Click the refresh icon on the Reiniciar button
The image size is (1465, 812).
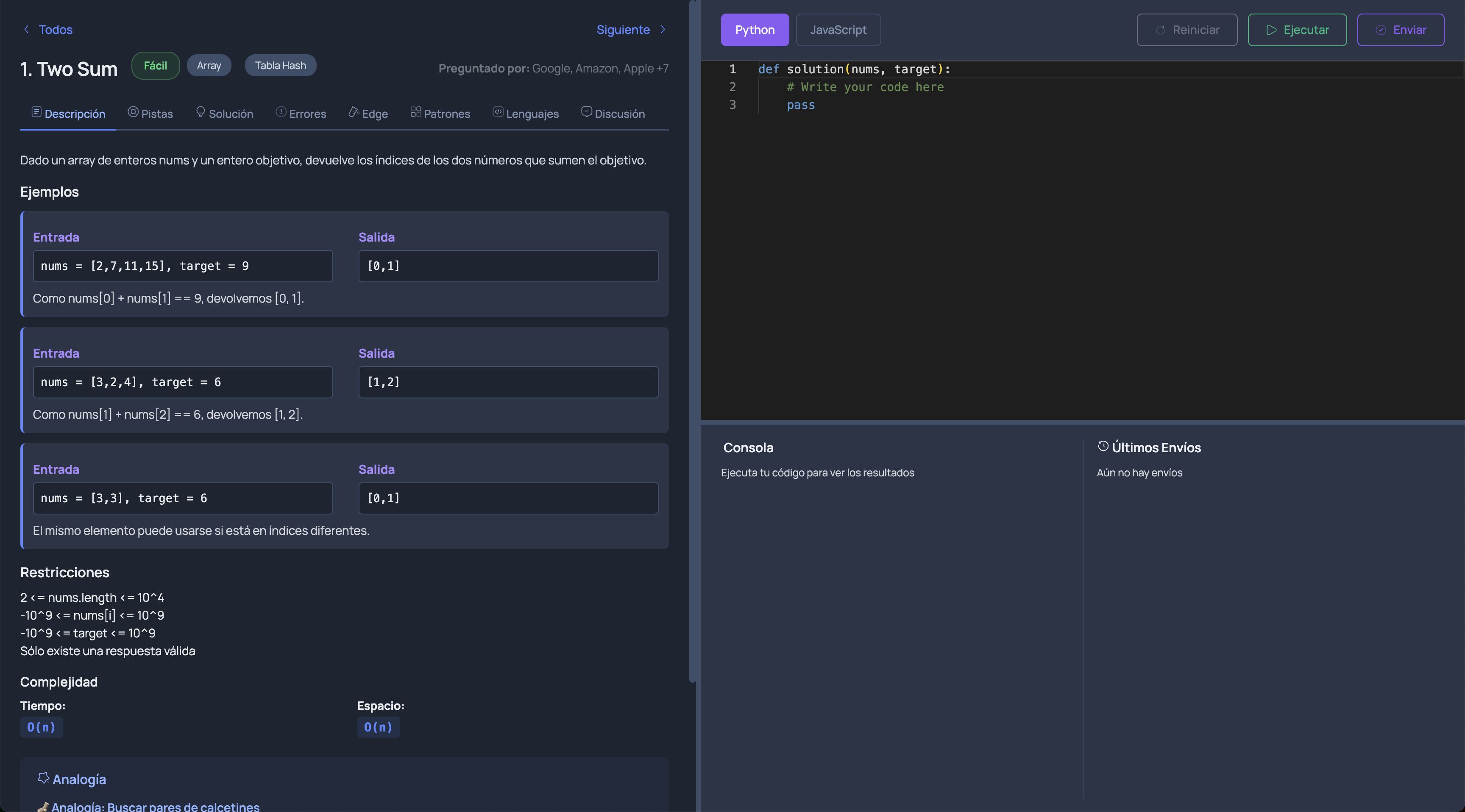1161,30
